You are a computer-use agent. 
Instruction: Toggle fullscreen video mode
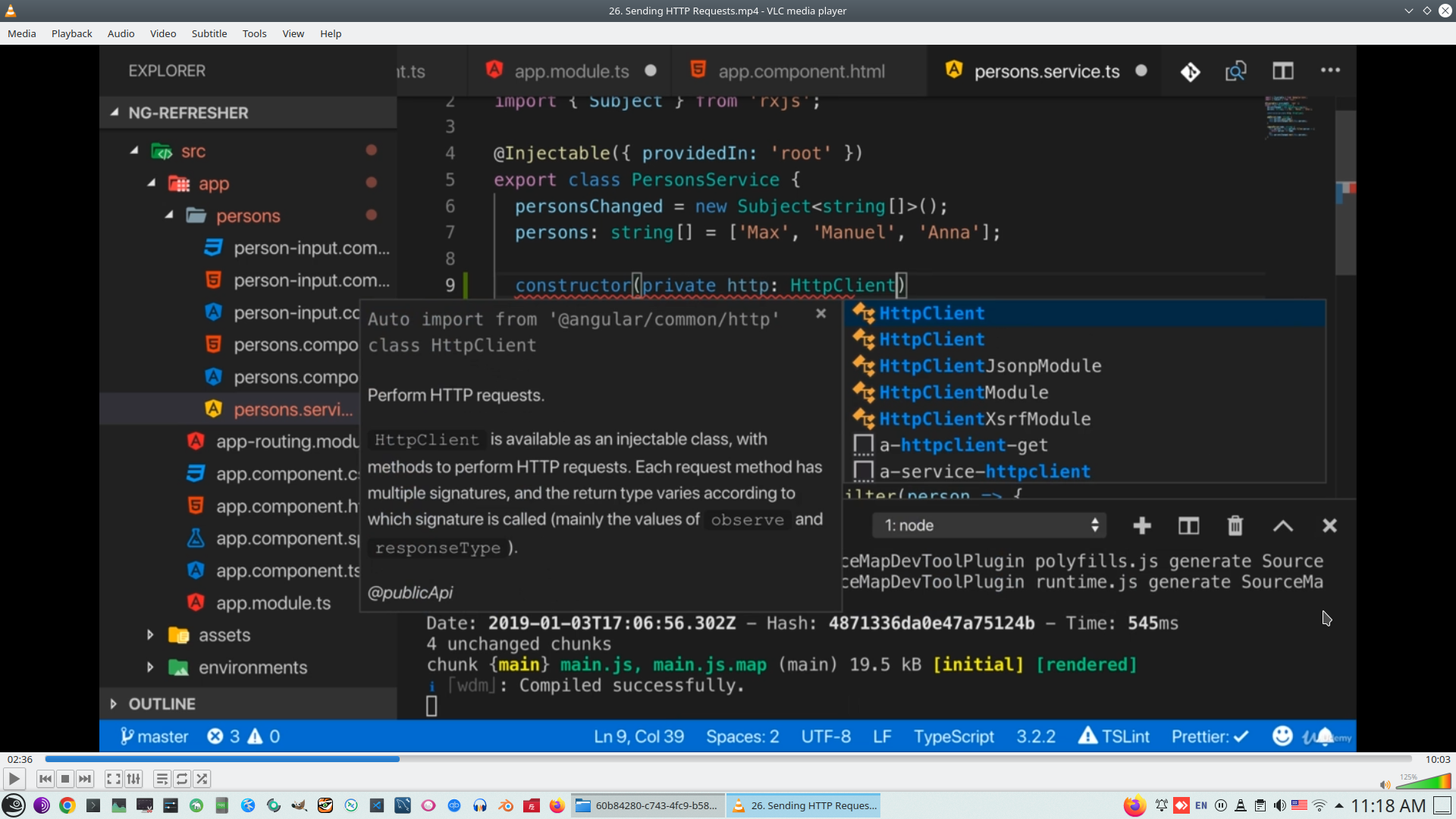point(113,779)
